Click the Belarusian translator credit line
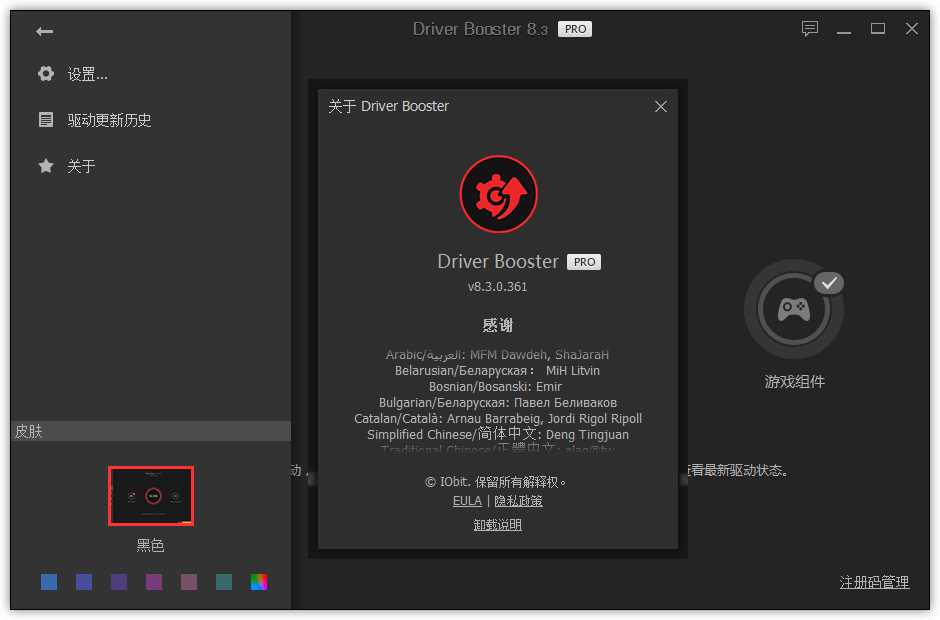This screenshot has width=940, height=620. click(x=497, y=371)
